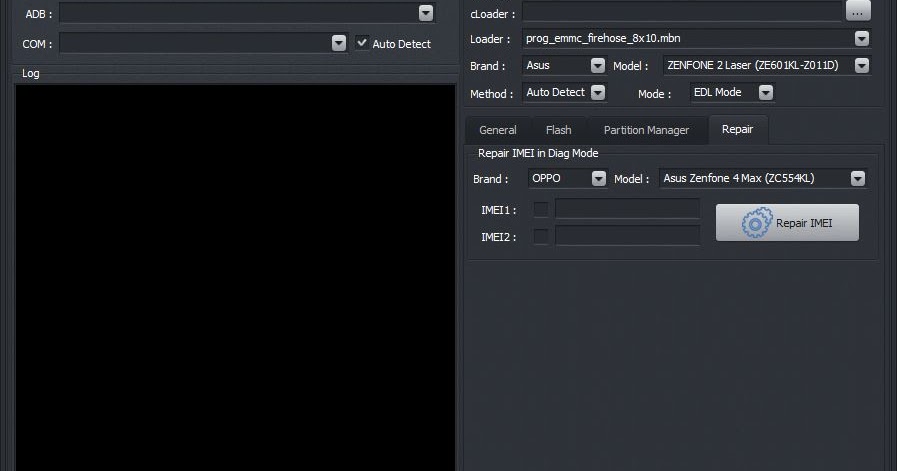Screen dimensions: 897x471
Task: Click the Repair IMEI button
Action: coord(787,223)
